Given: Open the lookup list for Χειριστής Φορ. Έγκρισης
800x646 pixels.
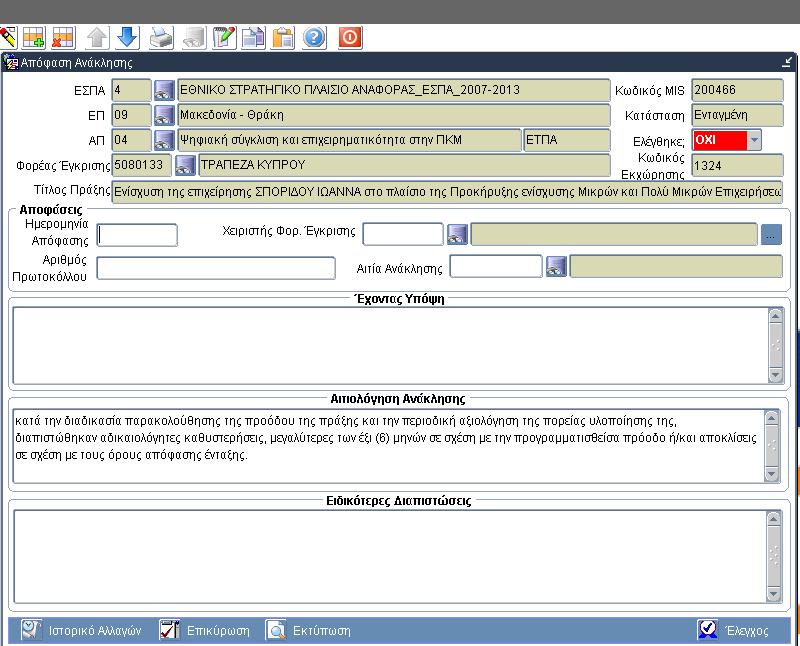Looking at the screenshot, I should pos(457,235).
